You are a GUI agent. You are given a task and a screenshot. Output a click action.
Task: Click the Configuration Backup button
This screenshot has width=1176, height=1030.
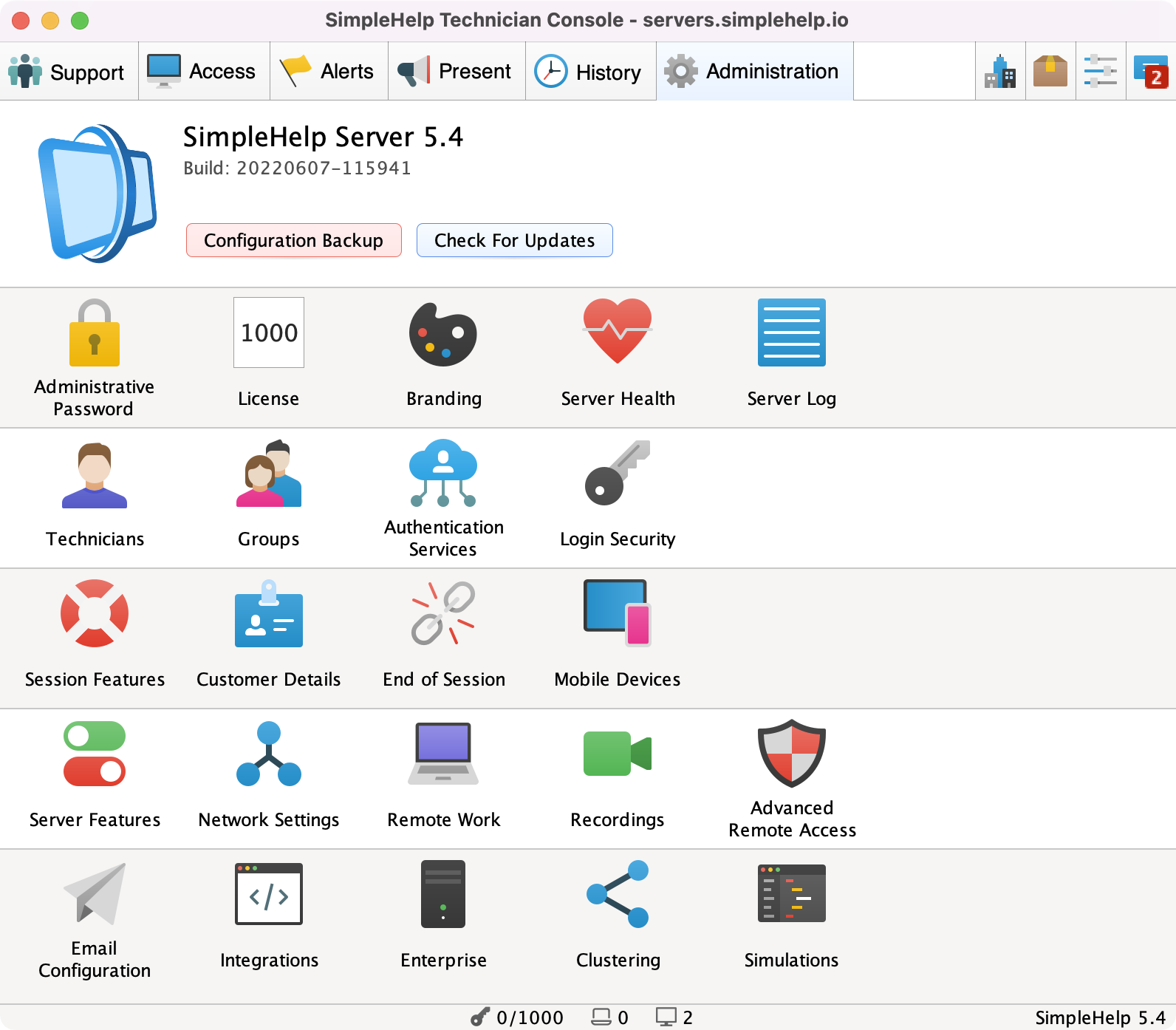[294, 240]
